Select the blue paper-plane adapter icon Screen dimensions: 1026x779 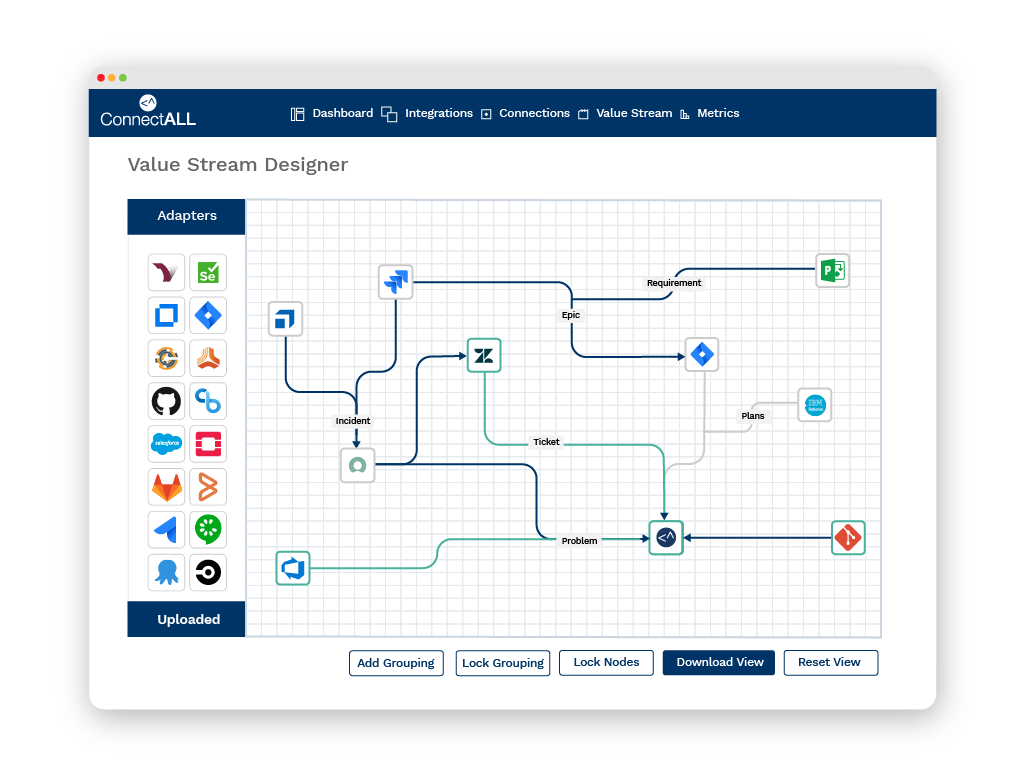(166, 529)
